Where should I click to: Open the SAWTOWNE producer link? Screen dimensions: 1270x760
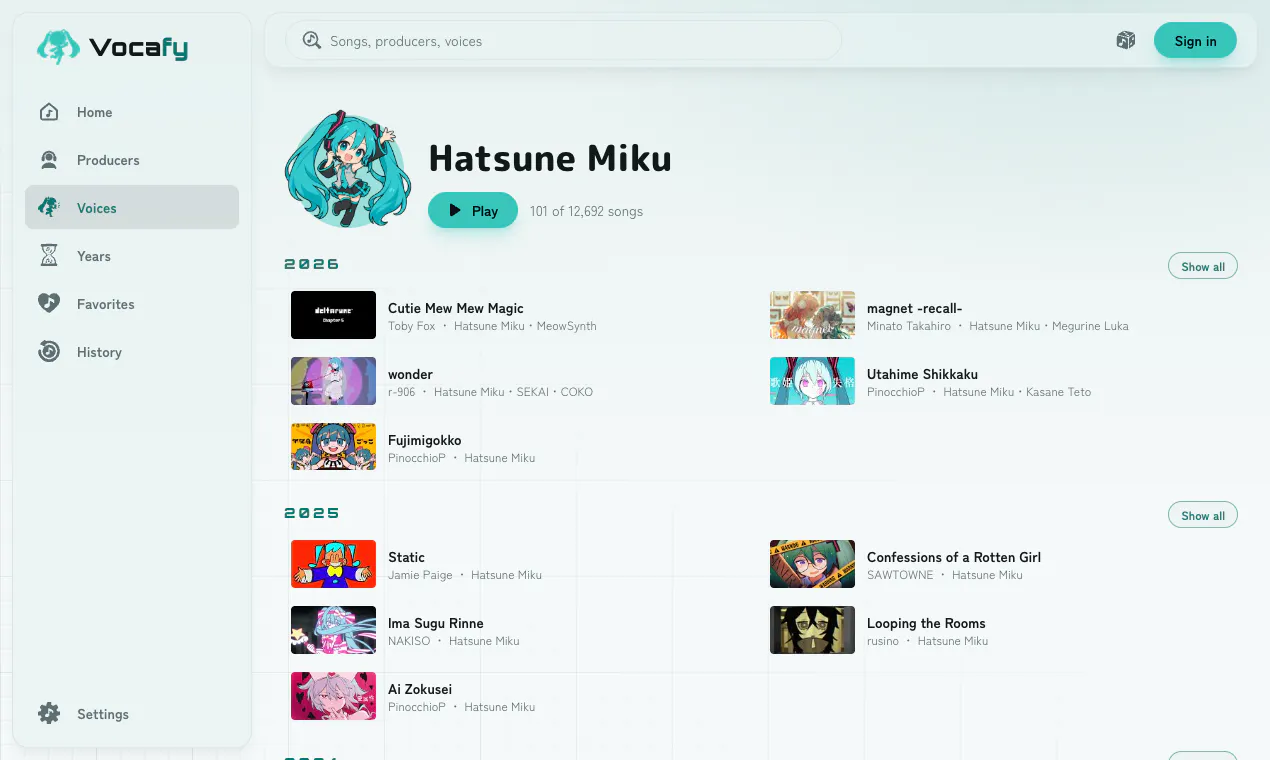(900, 575)
